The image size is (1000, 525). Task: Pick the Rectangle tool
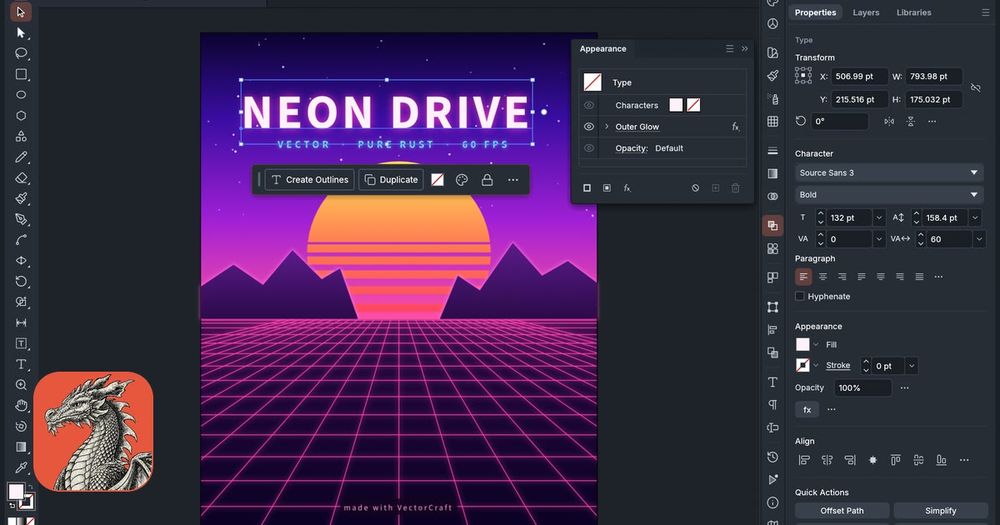point(21,74)
